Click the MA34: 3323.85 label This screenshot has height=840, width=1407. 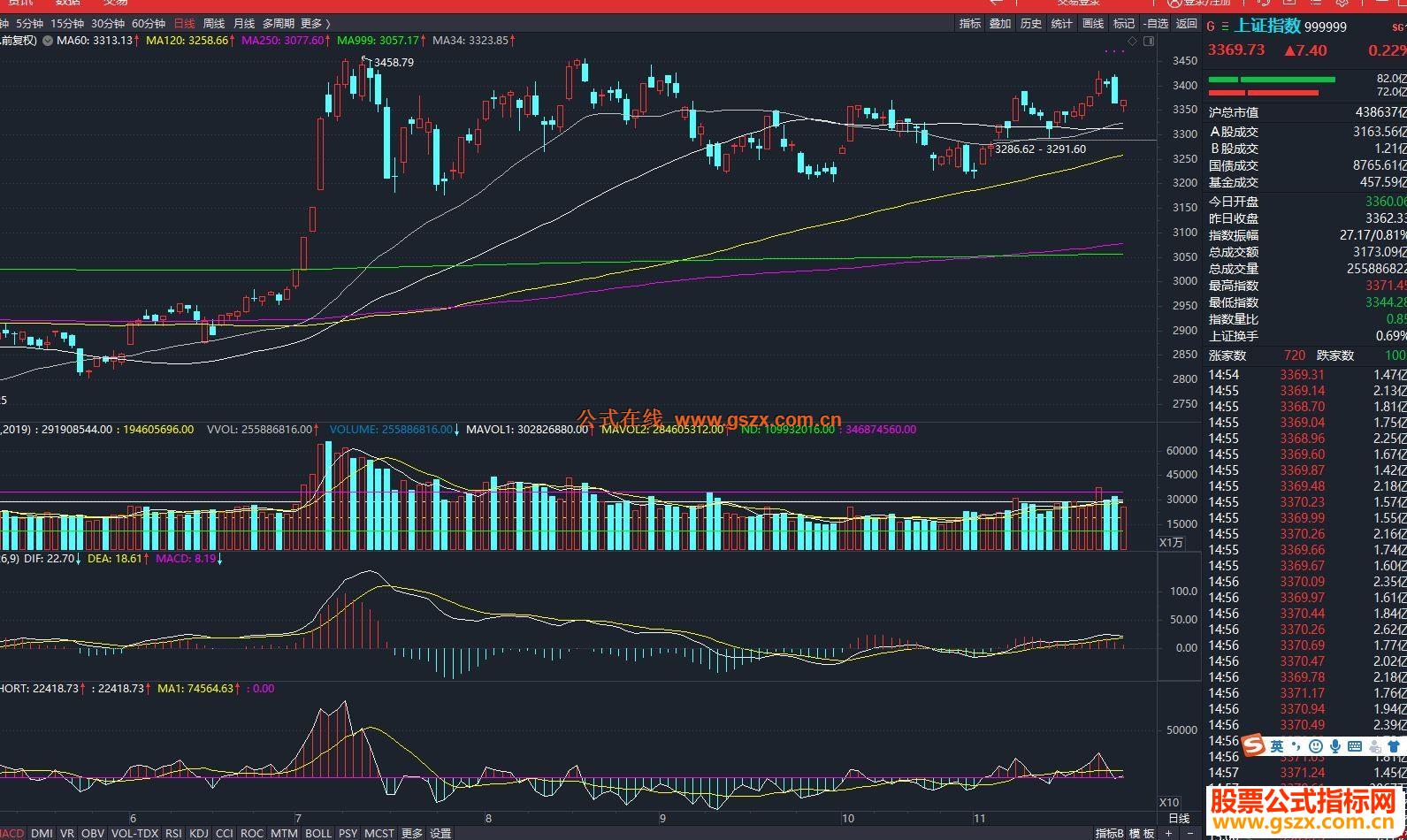(471, 40)
